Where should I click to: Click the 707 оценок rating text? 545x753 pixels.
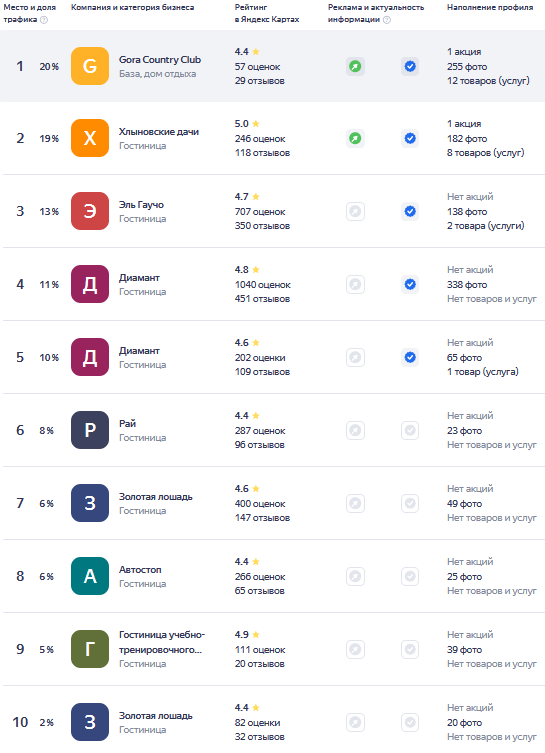click(x=260, y=212)
